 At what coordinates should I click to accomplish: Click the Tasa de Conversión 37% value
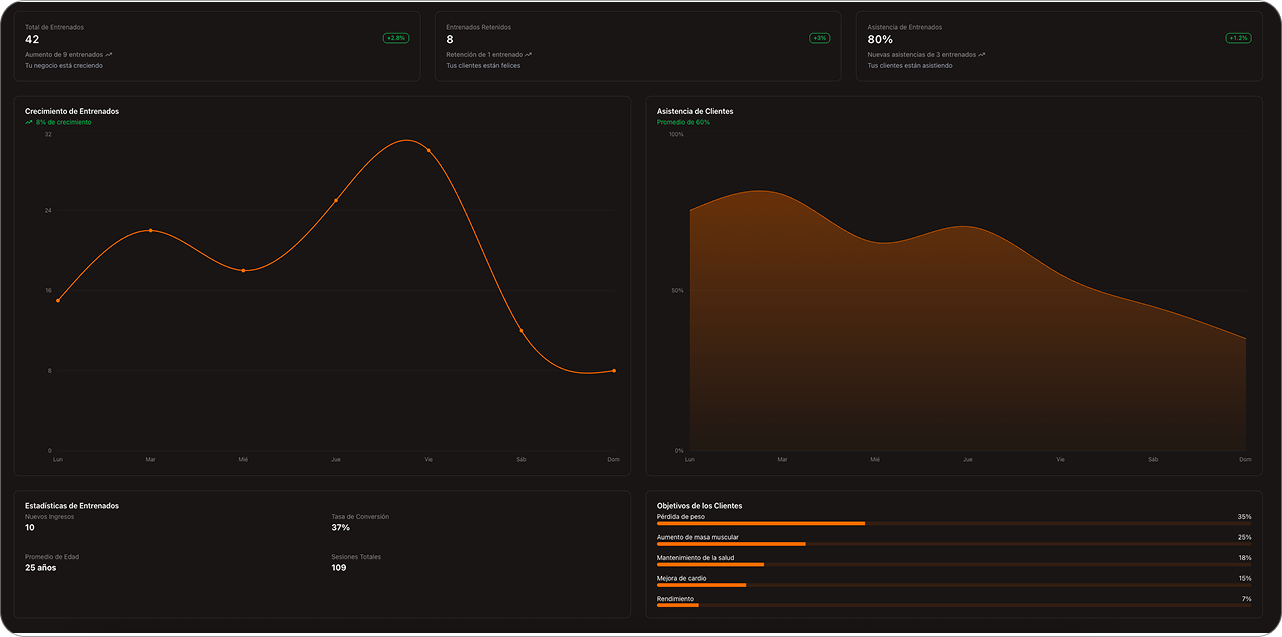click(340, 527)
